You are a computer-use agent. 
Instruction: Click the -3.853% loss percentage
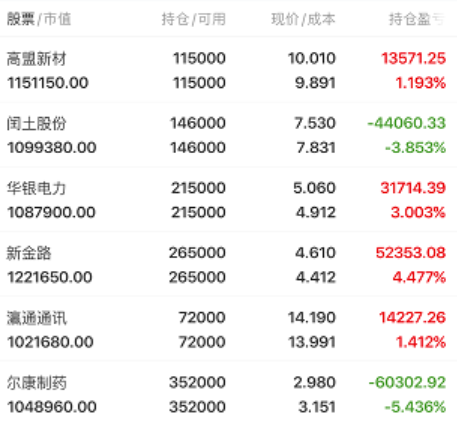416,147
